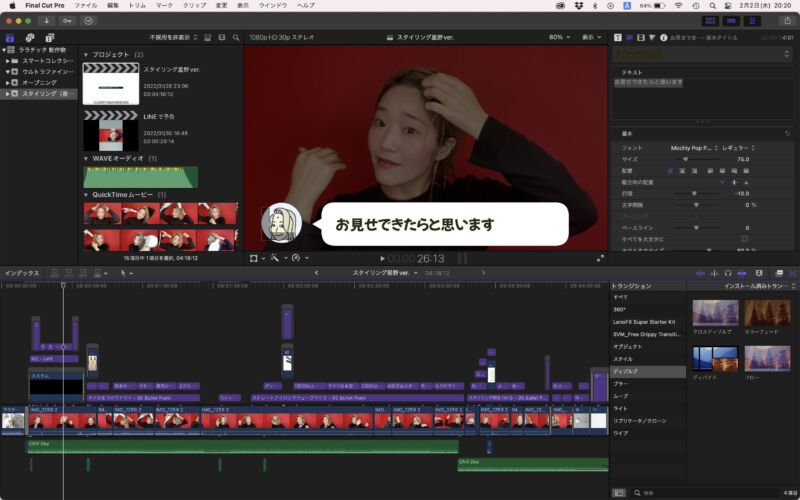
Task: Open the keyword editor key icon
Action: [67, 20]
